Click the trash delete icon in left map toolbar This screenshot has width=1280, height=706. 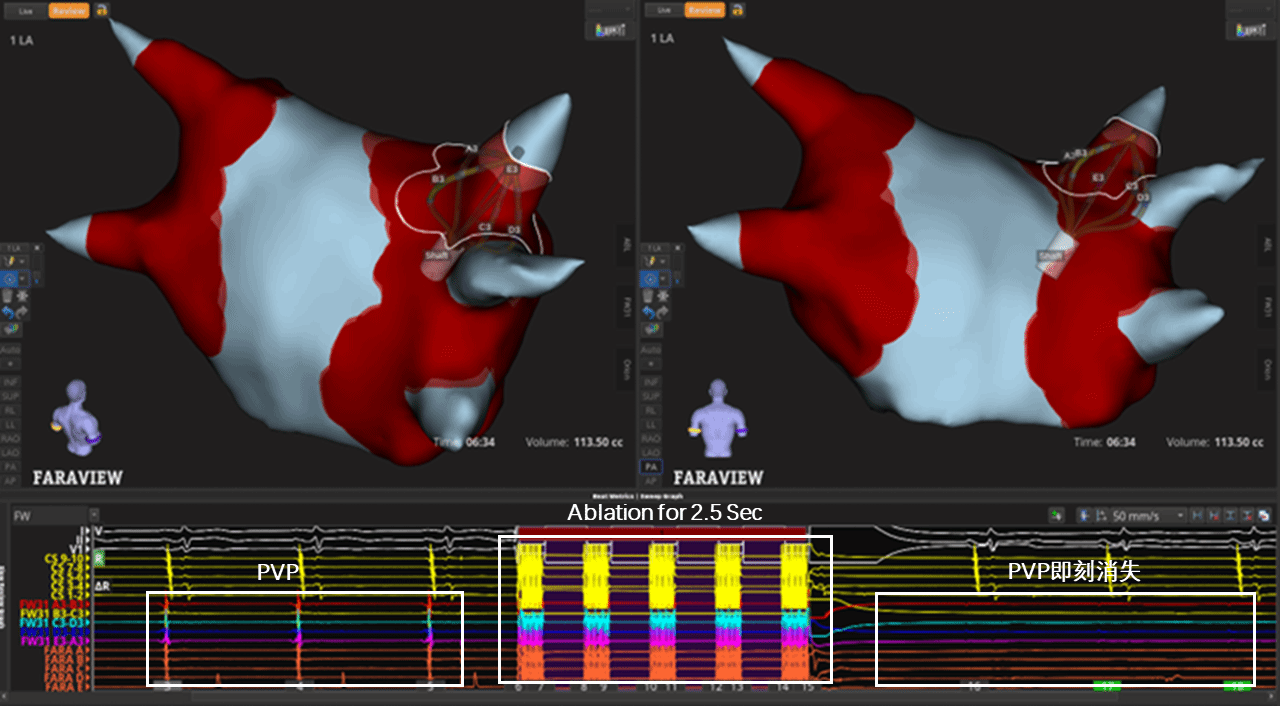click(7, 295)
